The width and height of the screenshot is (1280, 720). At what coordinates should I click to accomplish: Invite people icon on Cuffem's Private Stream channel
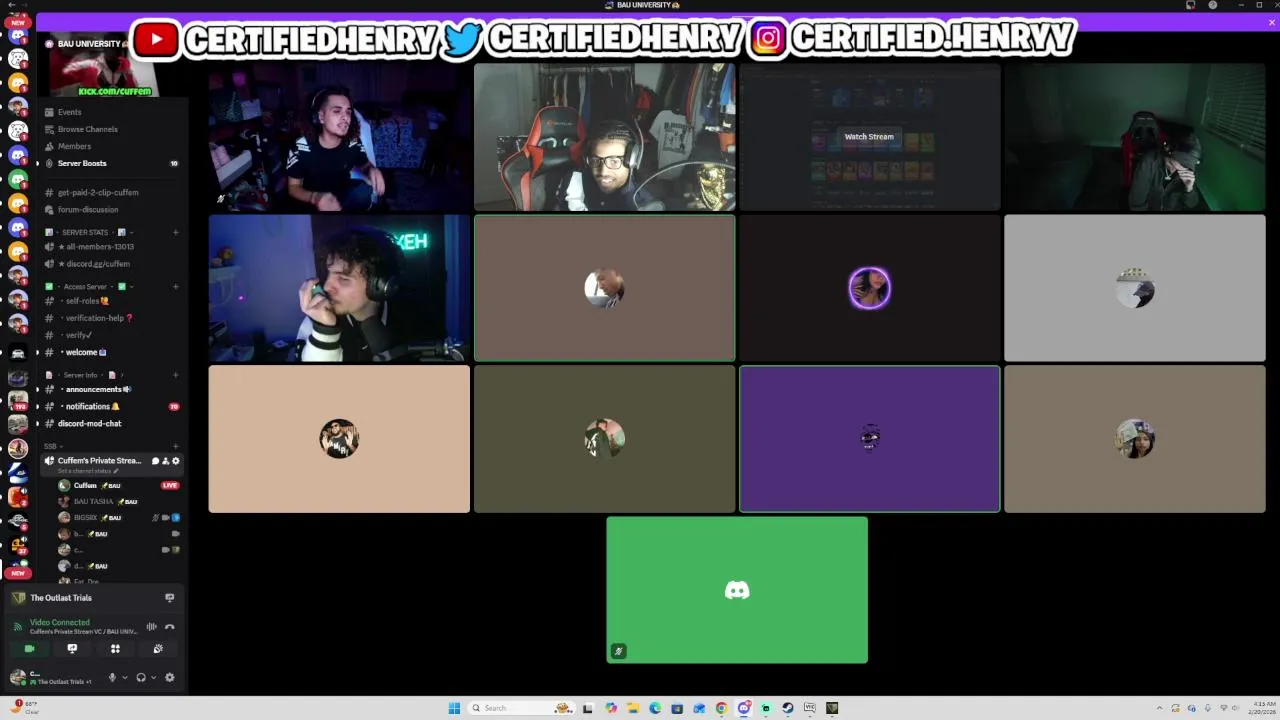point(165,461)
